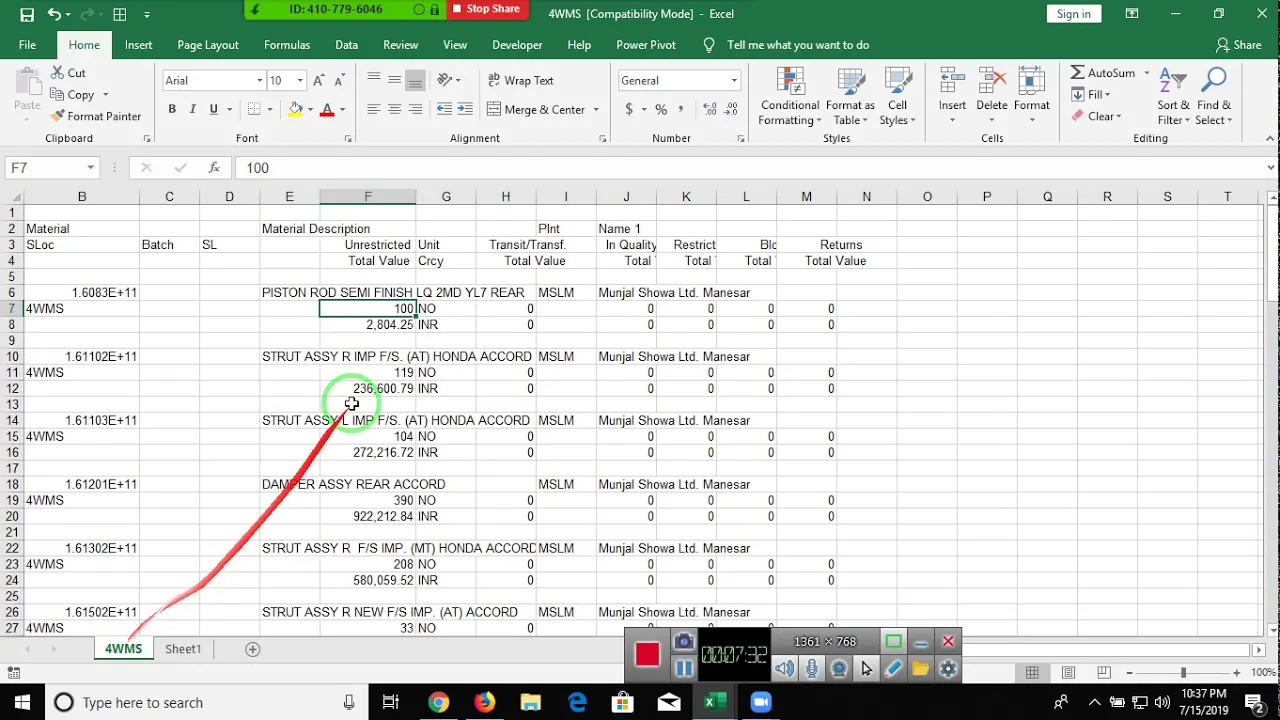This screenshot has height=720, width=1280.
Task: Click the Clear eraser button
Action: (1096, 116)
